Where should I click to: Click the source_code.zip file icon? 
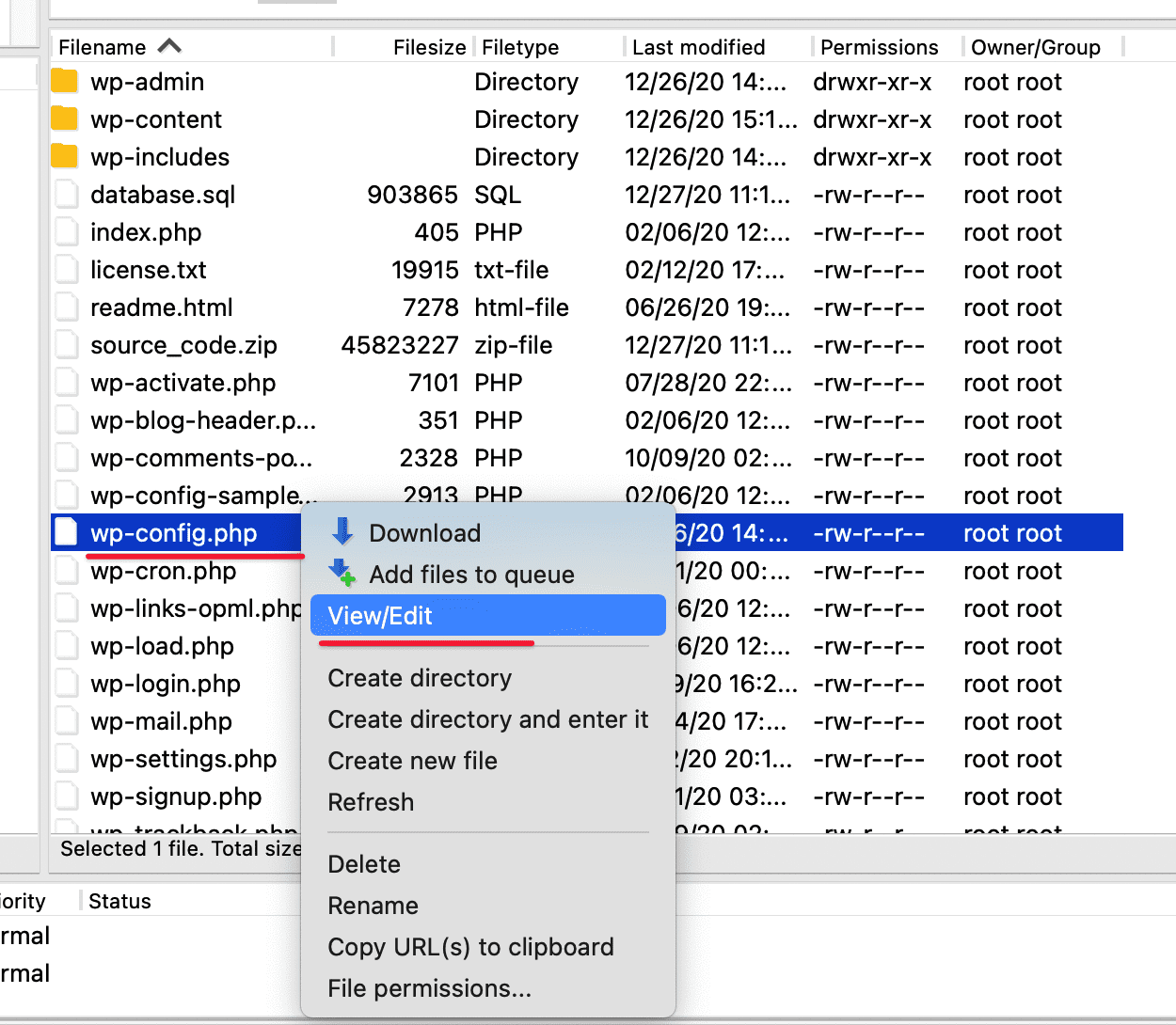tap(66, 345)
